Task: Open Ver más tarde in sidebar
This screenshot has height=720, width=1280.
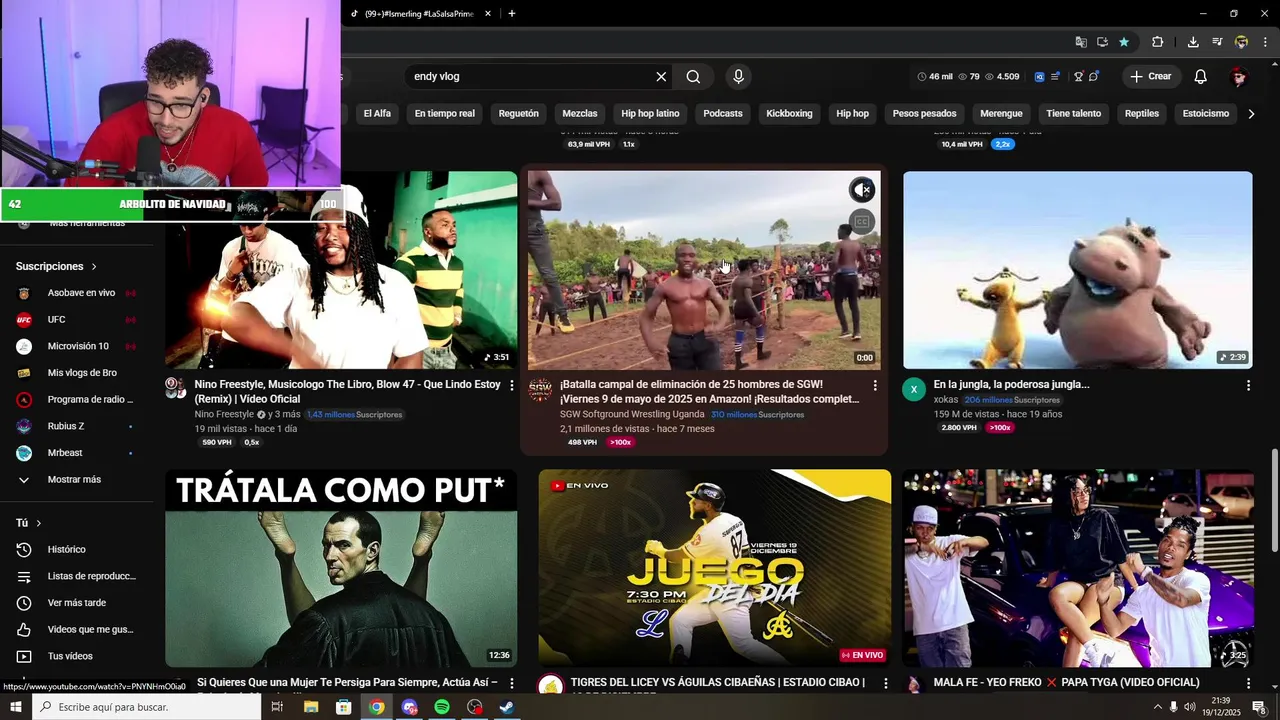Action: click(x=76, y=603)
